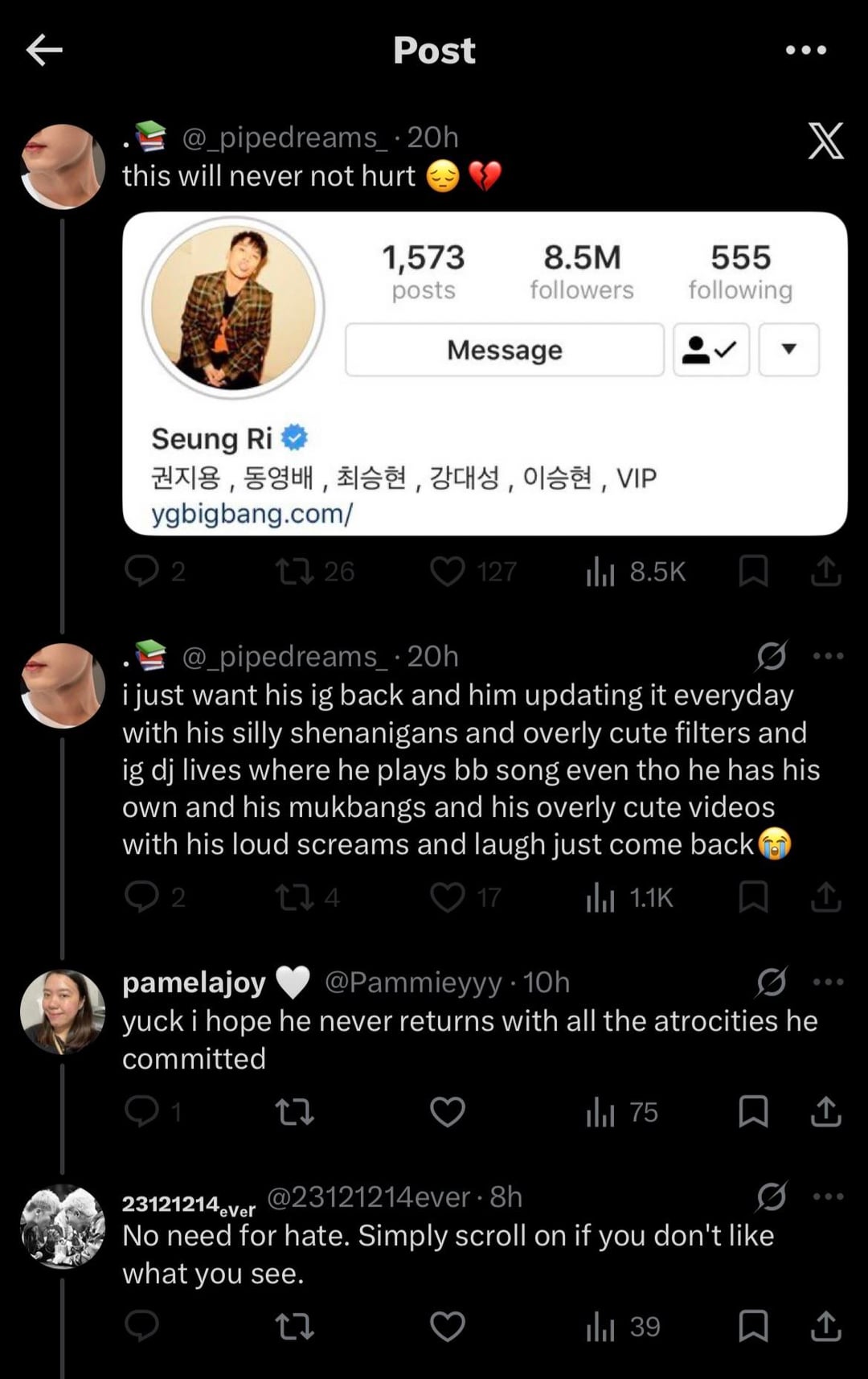Reply to pamelajoy's comment
868x1379 pixels.
[x=142, y=1111]
